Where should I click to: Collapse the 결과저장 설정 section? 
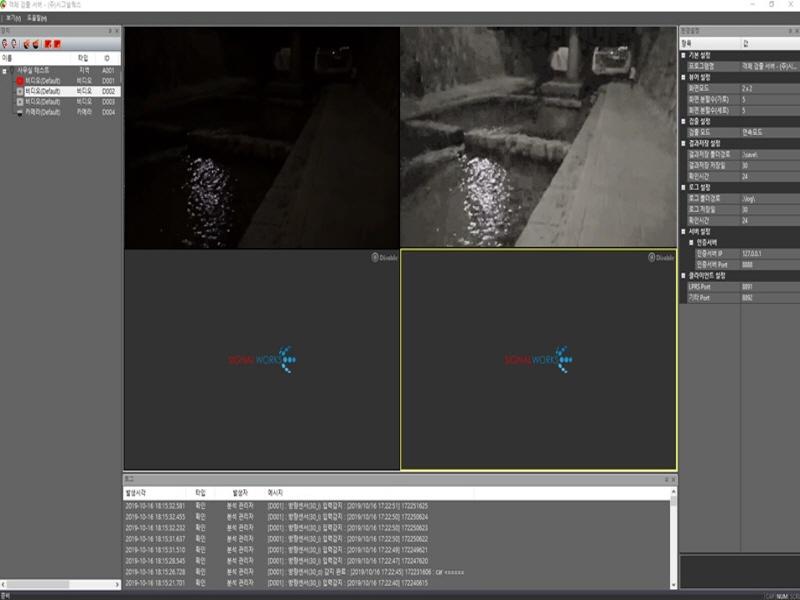coord(684,143)
